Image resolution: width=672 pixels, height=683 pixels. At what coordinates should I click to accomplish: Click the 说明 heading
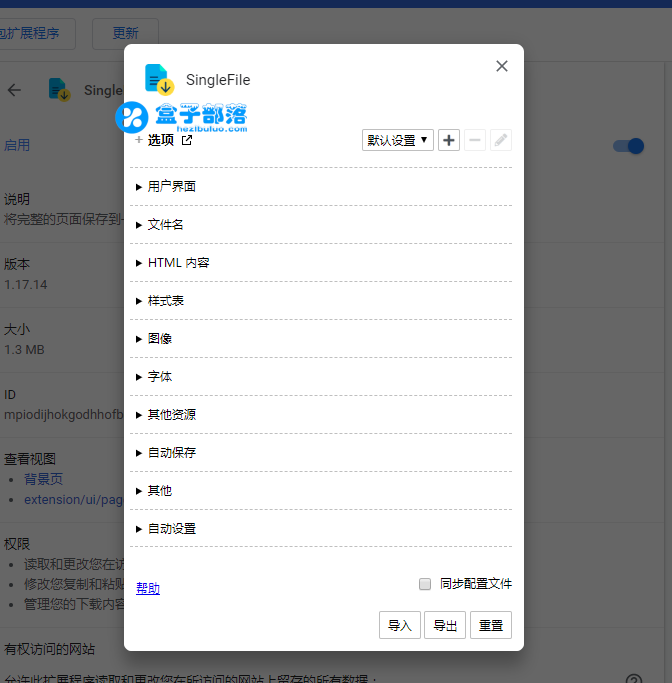coord(17,199)
